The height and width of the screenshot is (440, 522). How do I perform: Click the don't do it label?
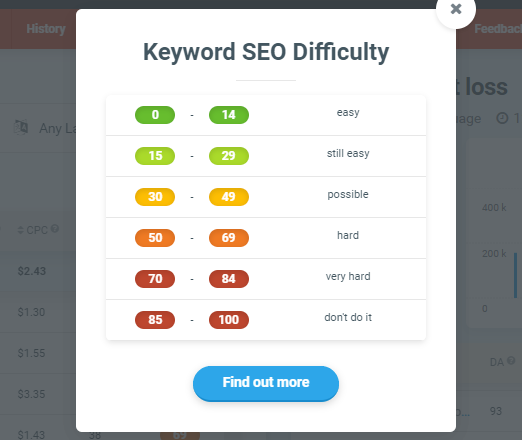tap(348, 317)
